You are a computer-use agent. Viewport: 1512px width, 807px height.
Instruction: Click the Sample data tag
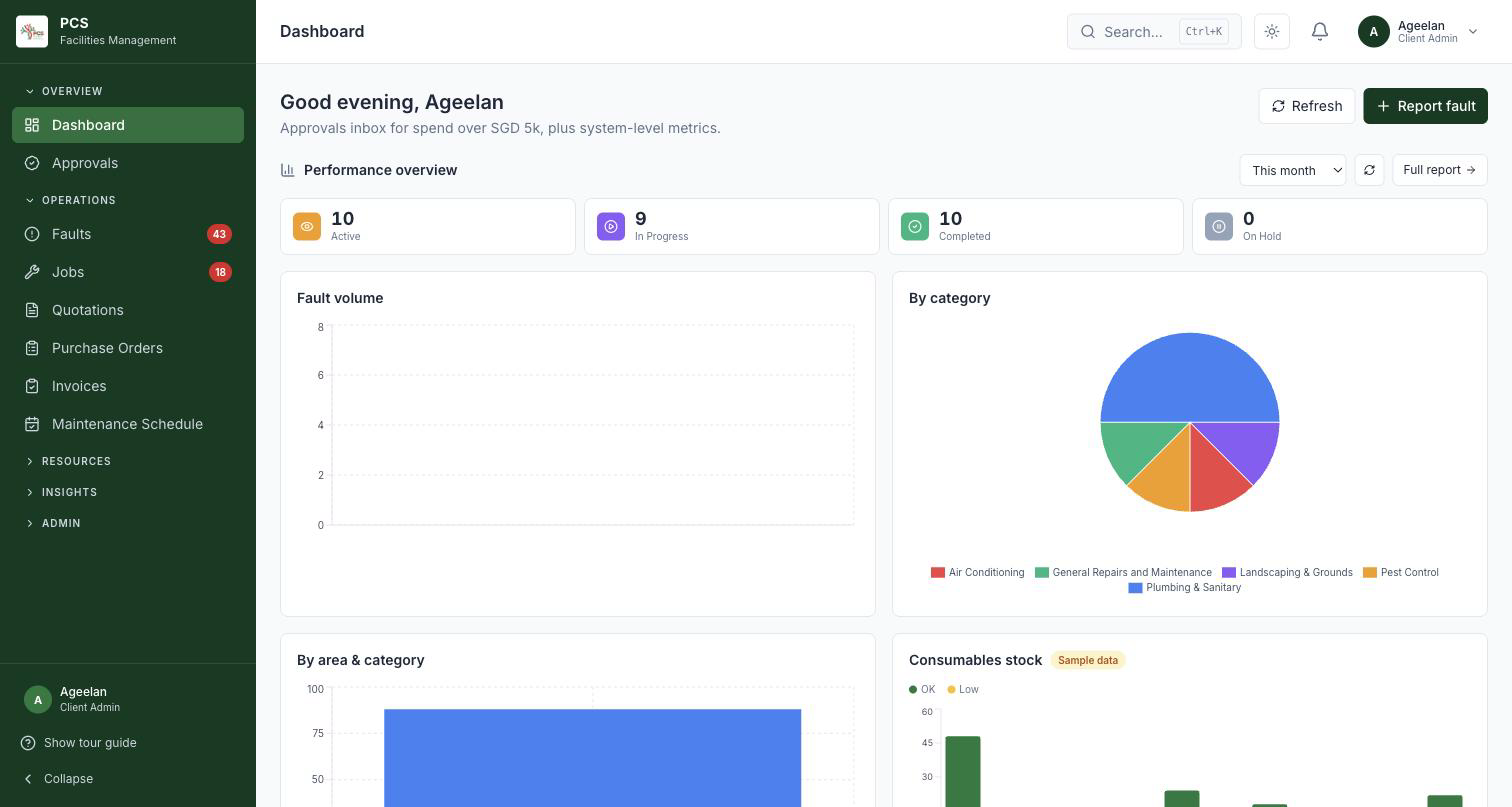1088,660
